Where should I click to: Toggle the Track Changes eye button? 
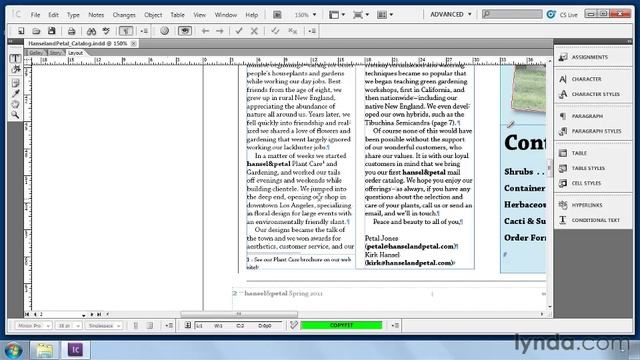point(185,31)
